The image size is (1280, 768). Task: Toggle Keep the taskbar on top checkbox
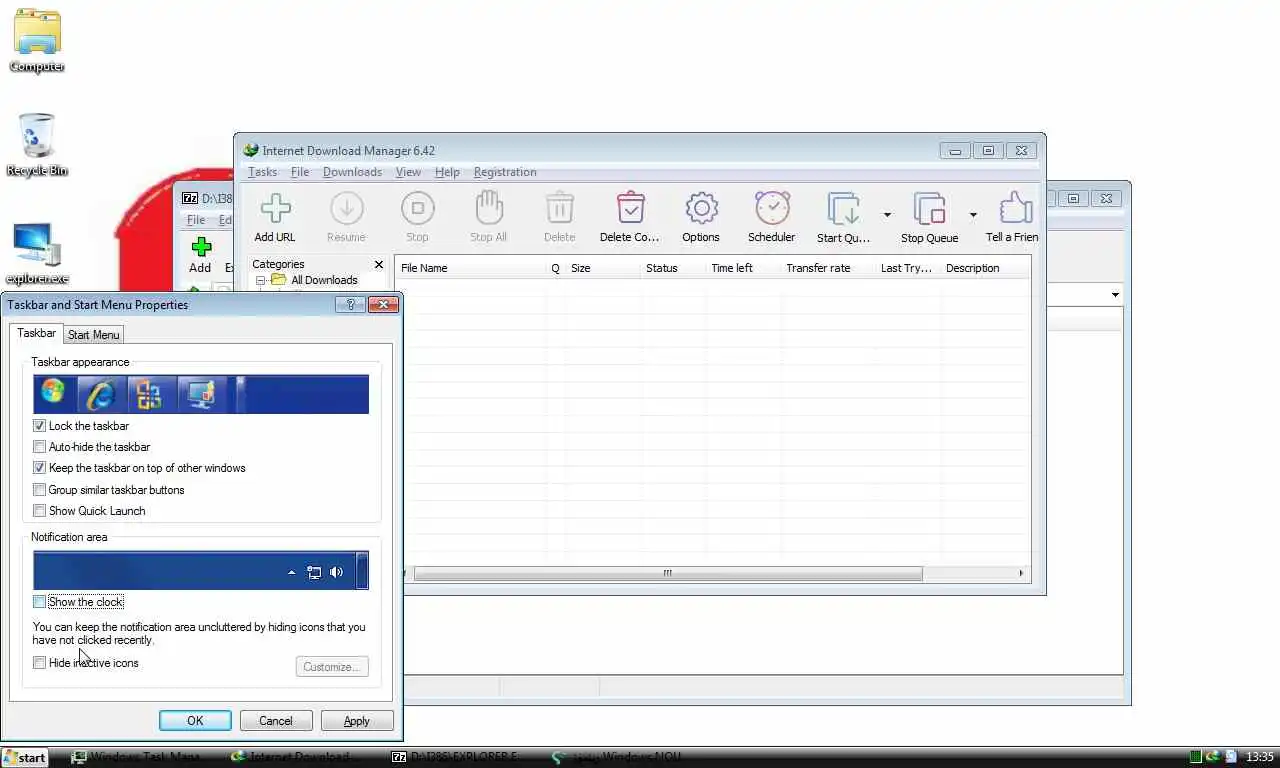pyautogui.click(x=40, y=468)
